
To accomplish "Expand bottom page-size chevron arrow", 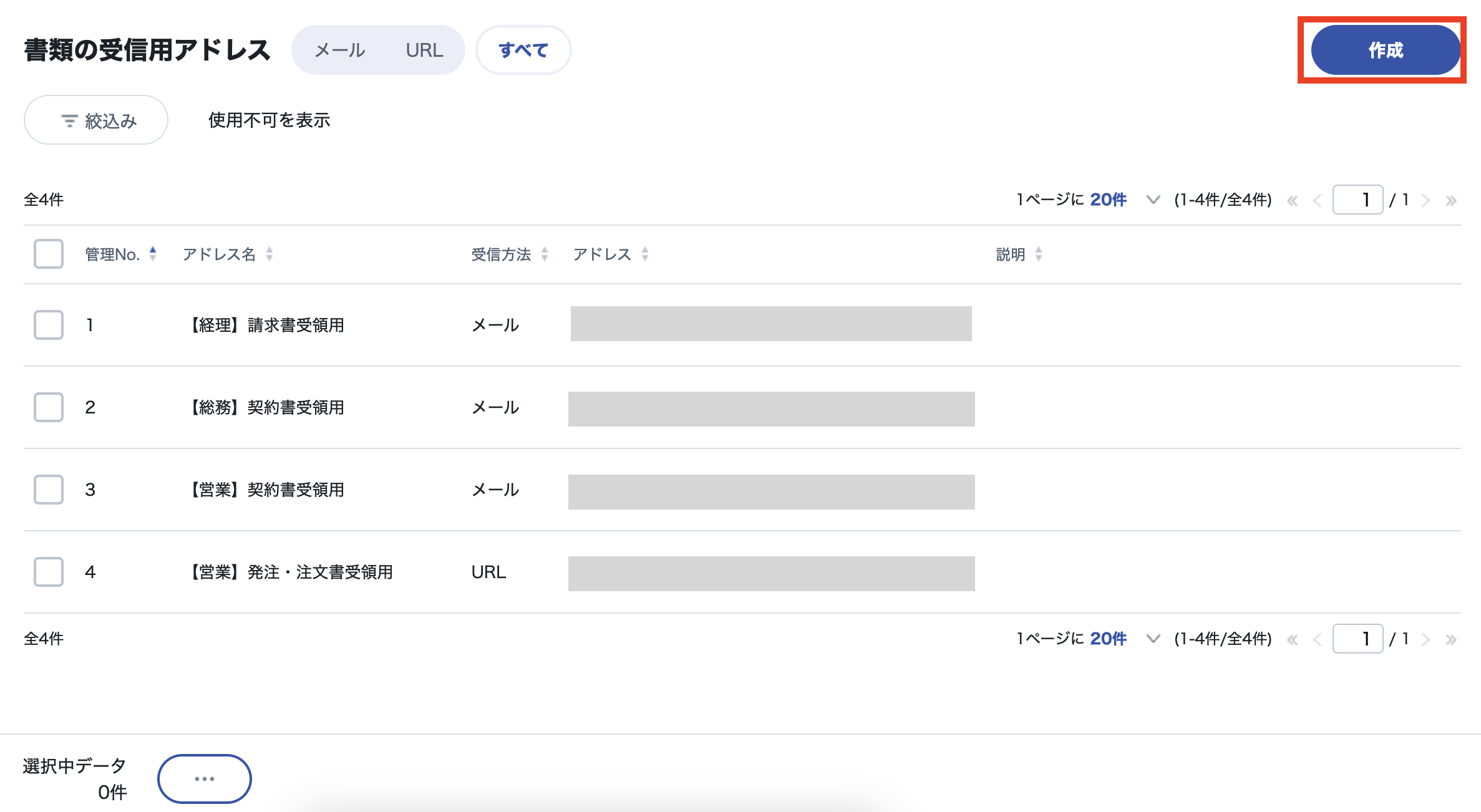I will tap(1153, 639).
